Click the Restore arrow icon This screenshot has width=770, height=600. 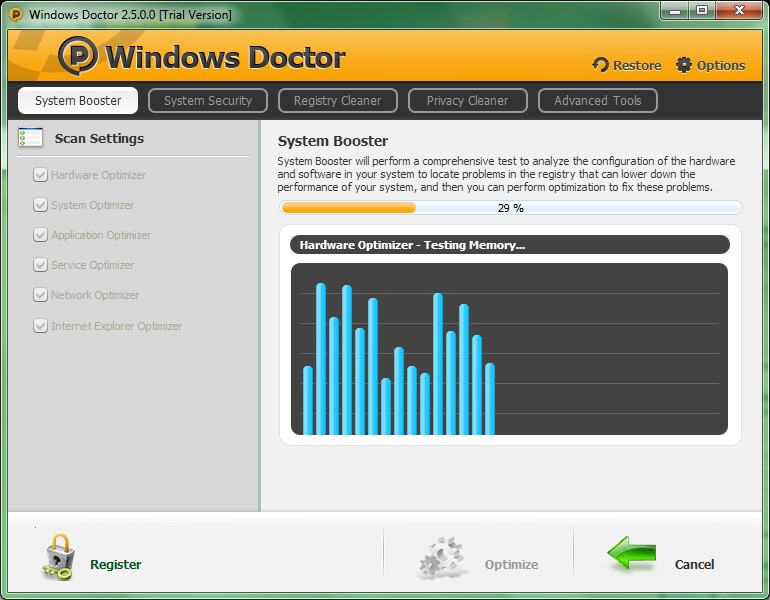600,65
